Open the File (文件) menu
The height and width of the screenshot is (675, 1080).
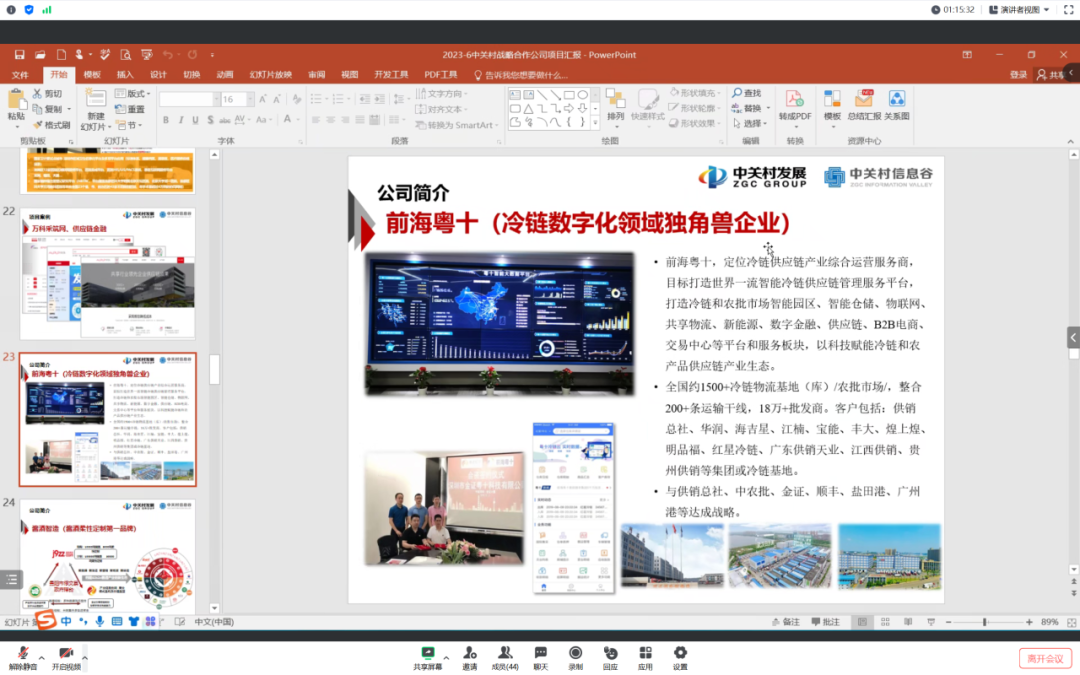(20, 74)
